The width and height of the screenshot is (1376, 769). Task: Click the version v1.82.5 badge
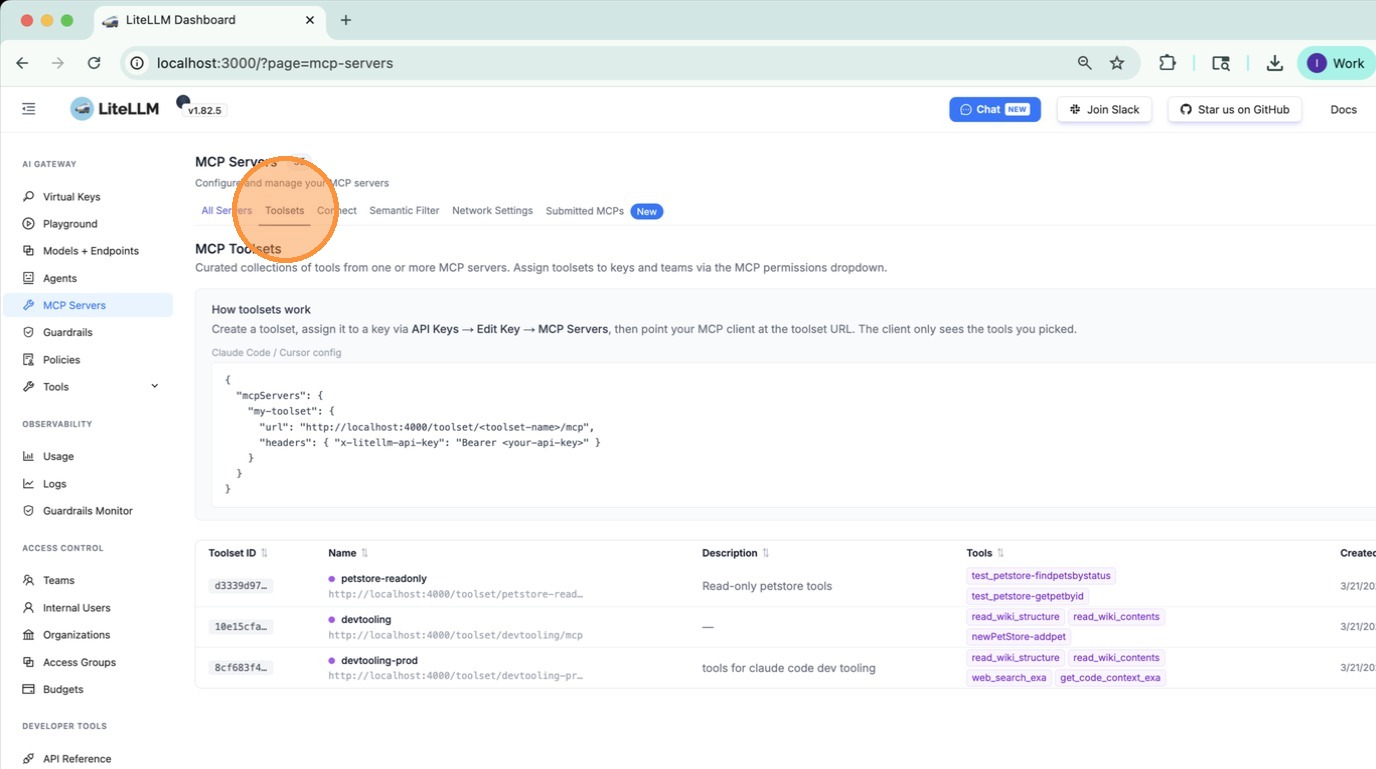pos(205,110)
